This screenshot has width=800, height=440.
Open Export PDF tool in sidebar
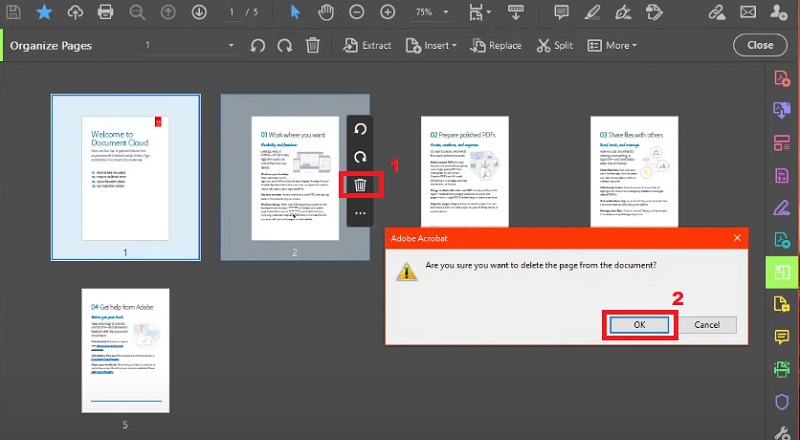782,239
